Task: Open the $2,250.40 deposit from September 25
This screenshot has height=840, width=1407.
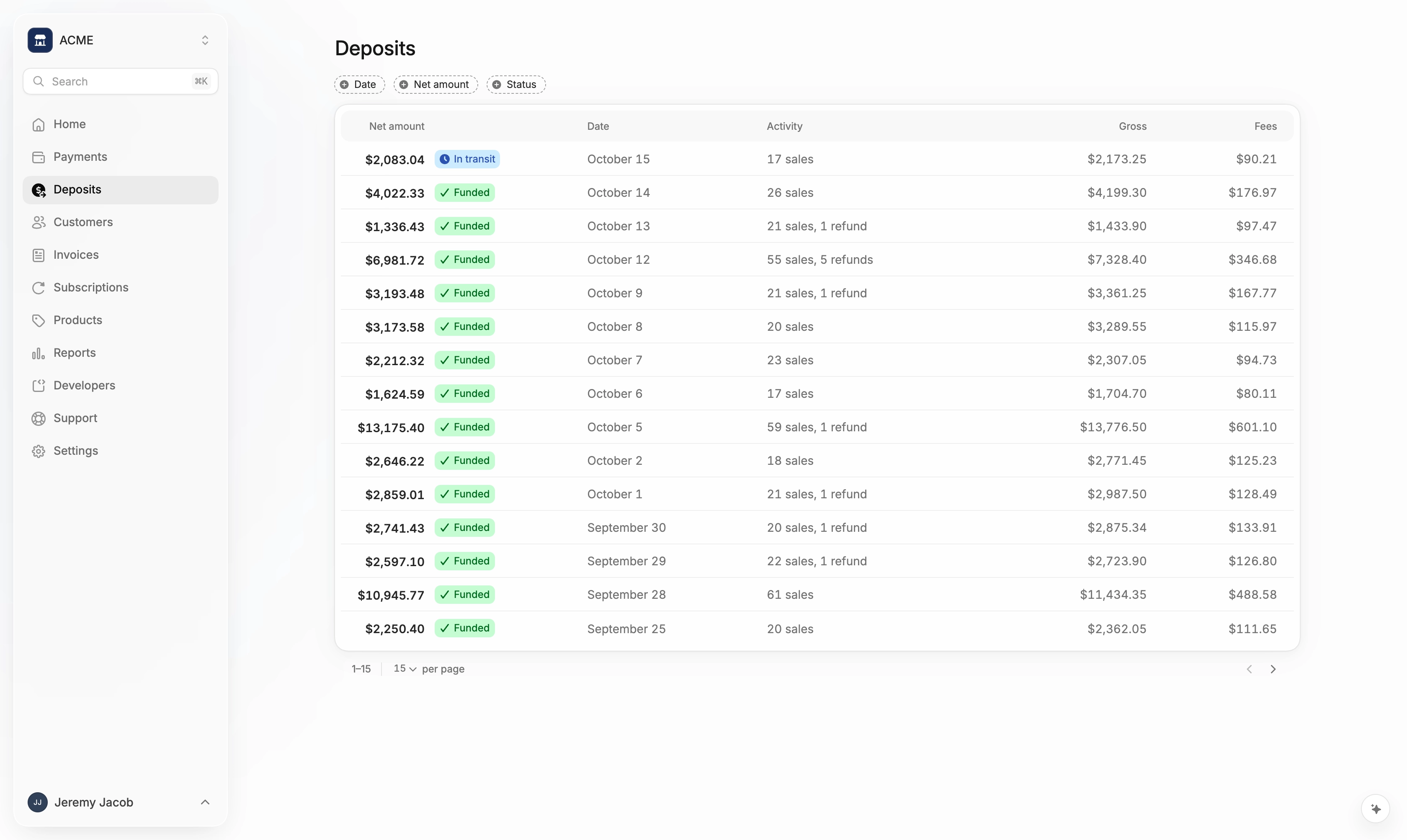Action: click(817, 629)
